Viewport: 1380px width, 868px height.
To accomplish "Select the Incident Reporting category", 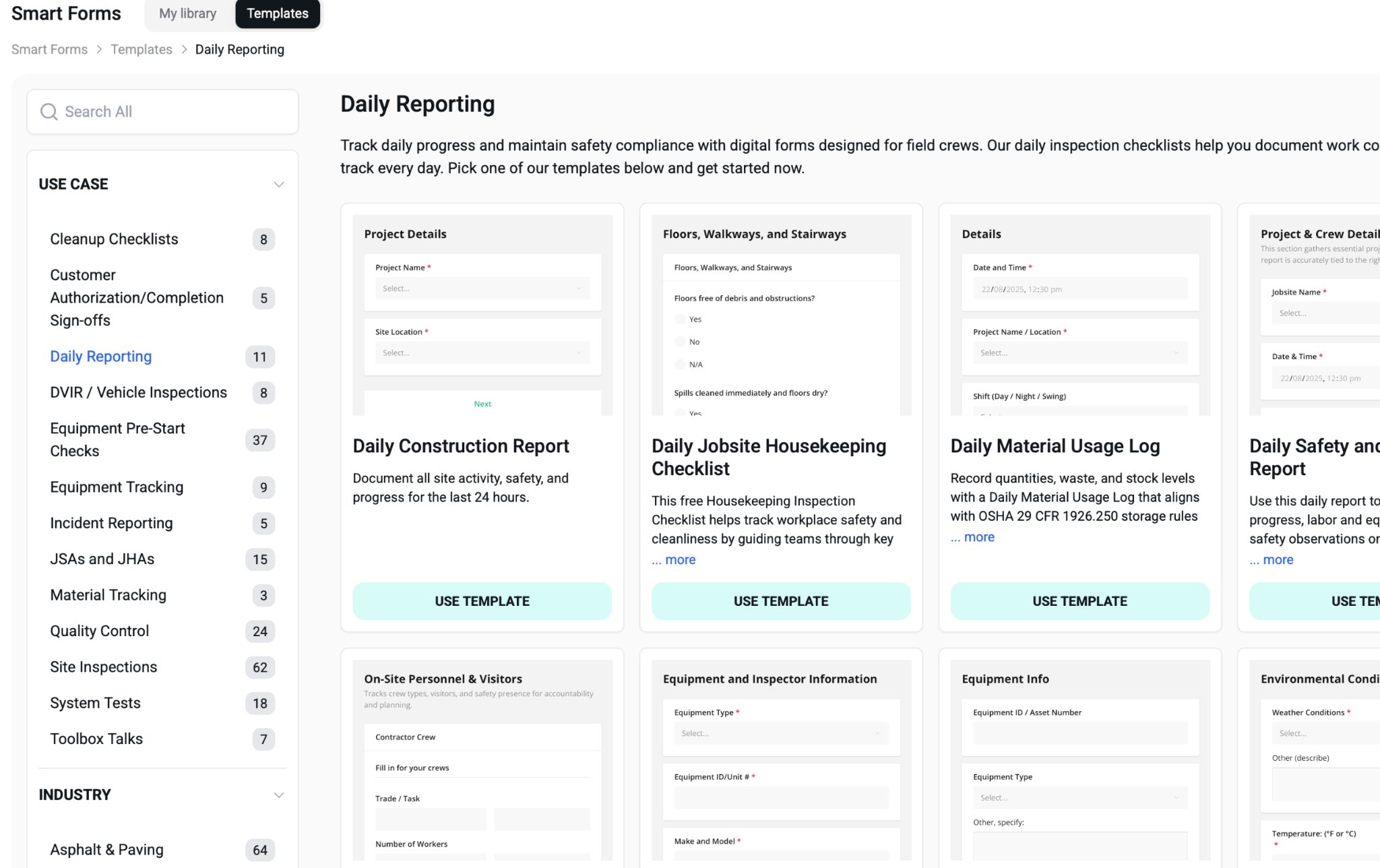I will (162, 524).
